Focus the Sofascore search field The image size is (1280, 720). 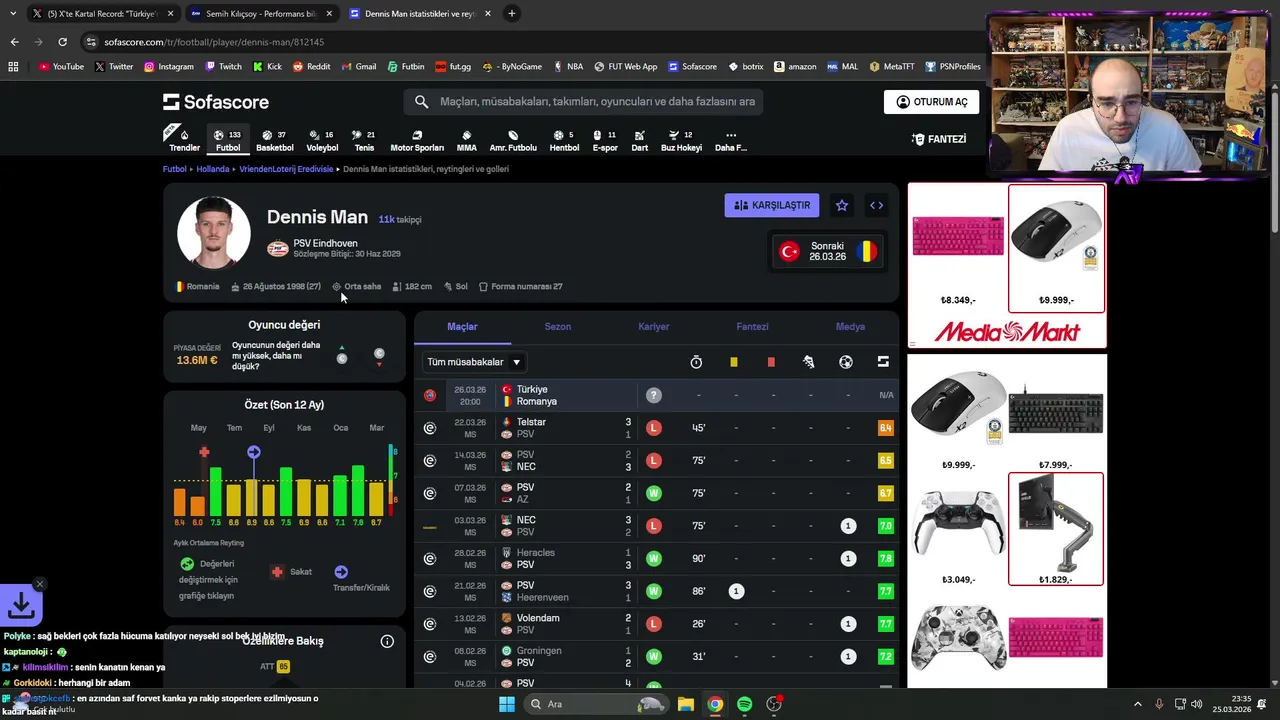tap(584, 101)
